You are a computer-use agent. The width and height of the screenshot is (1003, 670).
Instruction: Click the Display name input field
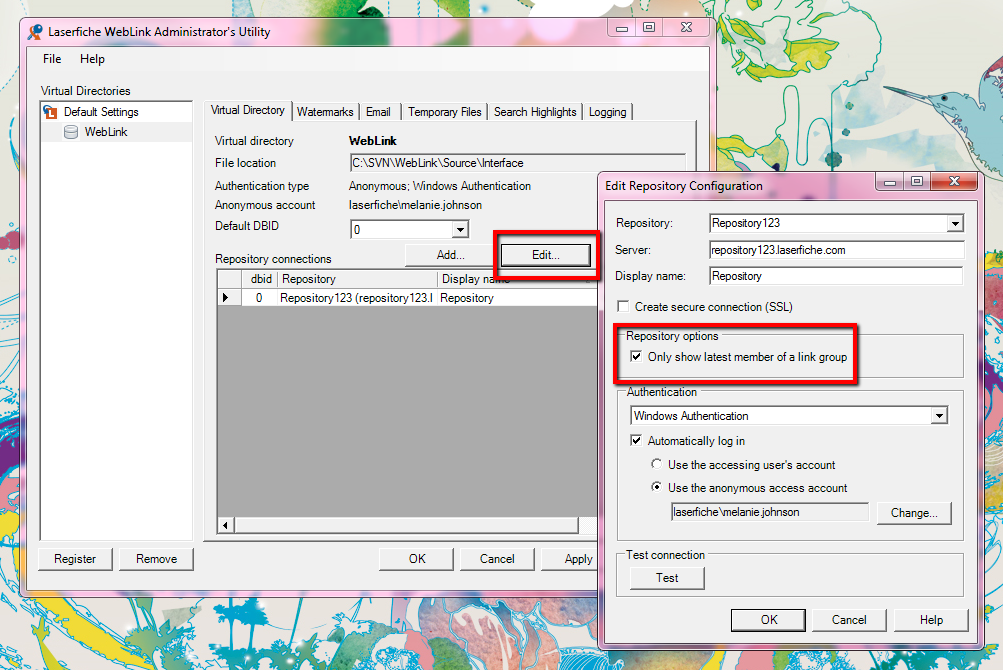click(x=836, y=276)
